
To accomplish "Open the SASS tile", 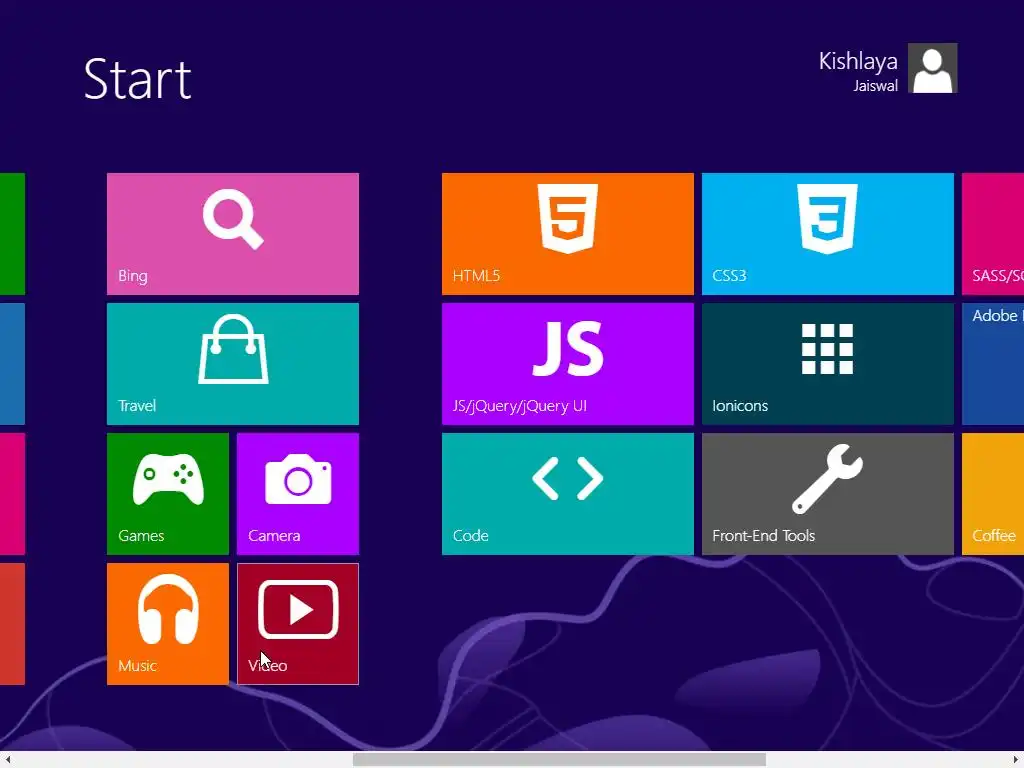I will click(x=993, y=234).
